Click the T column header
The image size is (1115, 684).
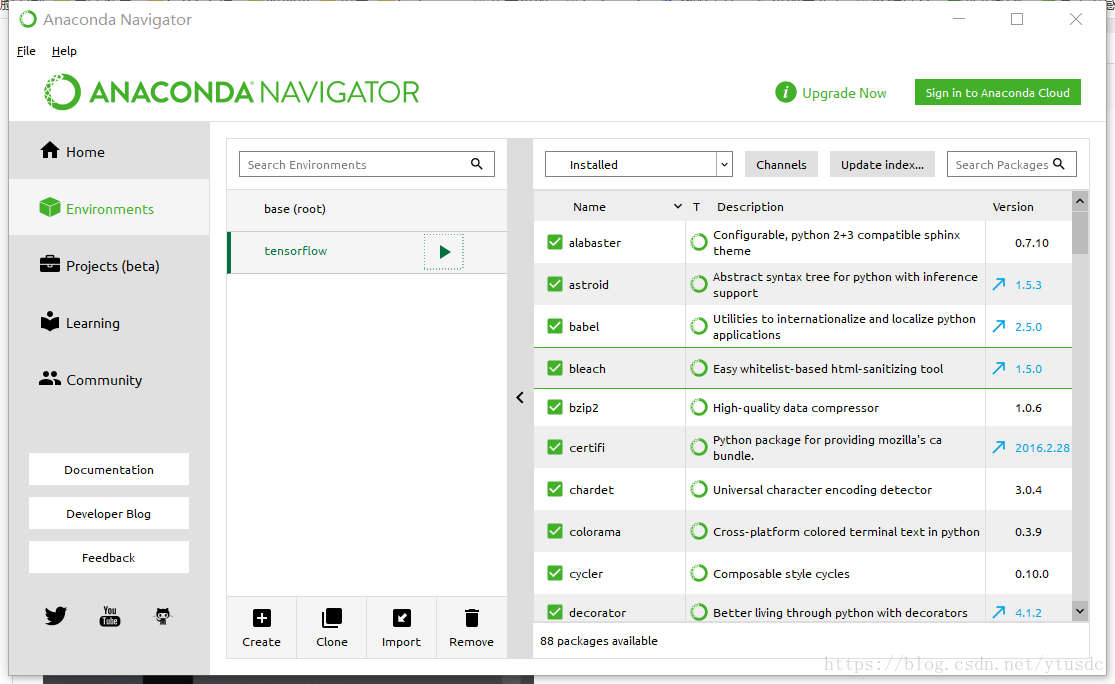(696, 207)
